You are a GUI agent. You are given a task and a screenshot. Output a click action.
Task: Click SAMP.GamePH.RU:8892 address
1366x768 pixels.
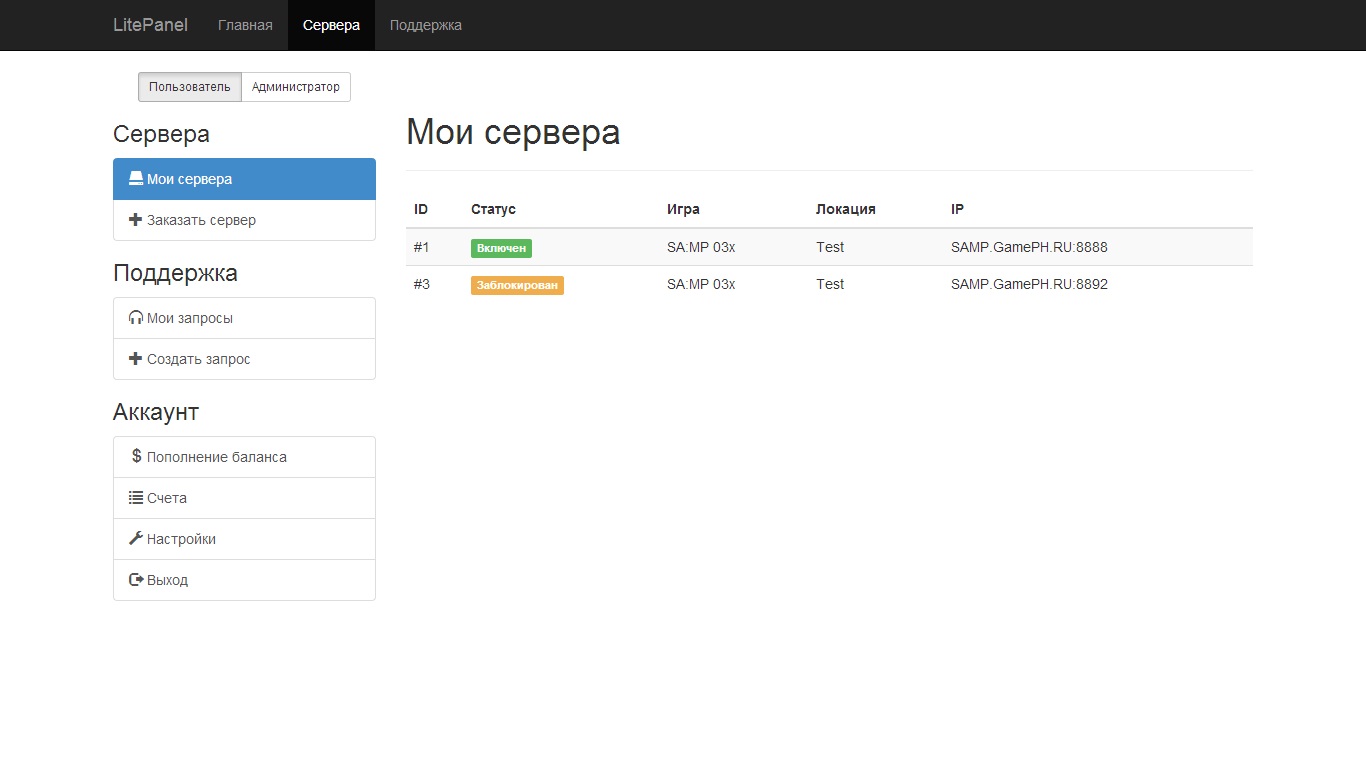pyautogui.click(x=1029, y=284)
